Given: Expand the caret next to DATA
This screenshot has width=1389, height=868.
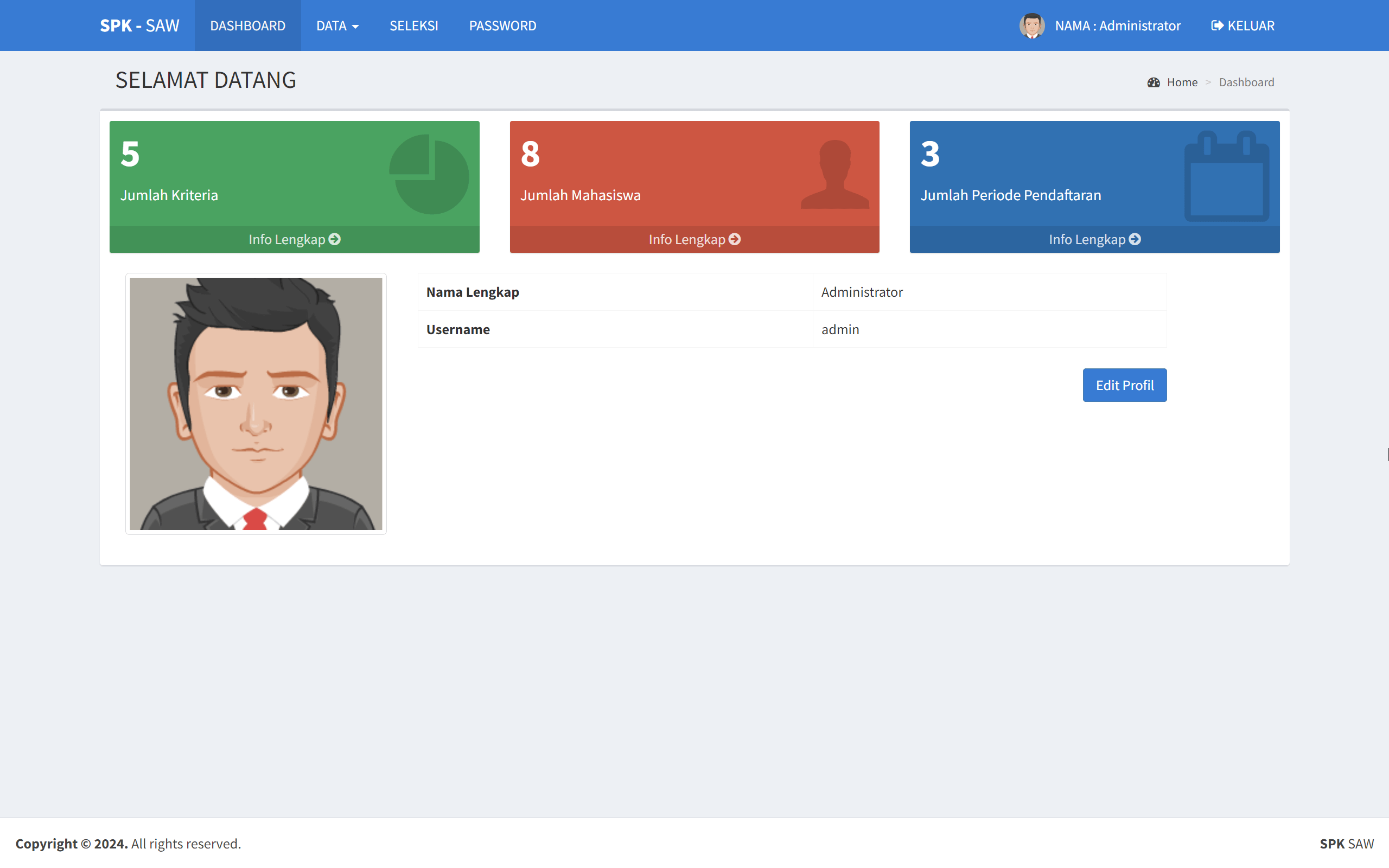Looking at the screenshot, I should pos(355,27).
